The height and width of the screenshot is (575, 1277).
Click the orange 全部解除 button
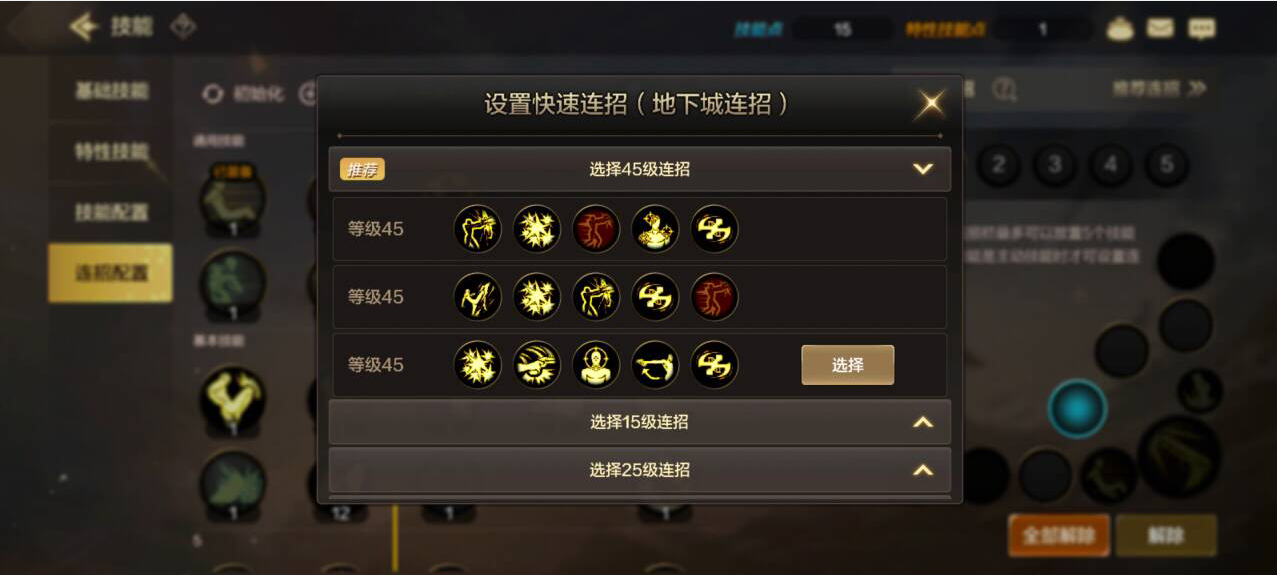(x=1059, y=536)
